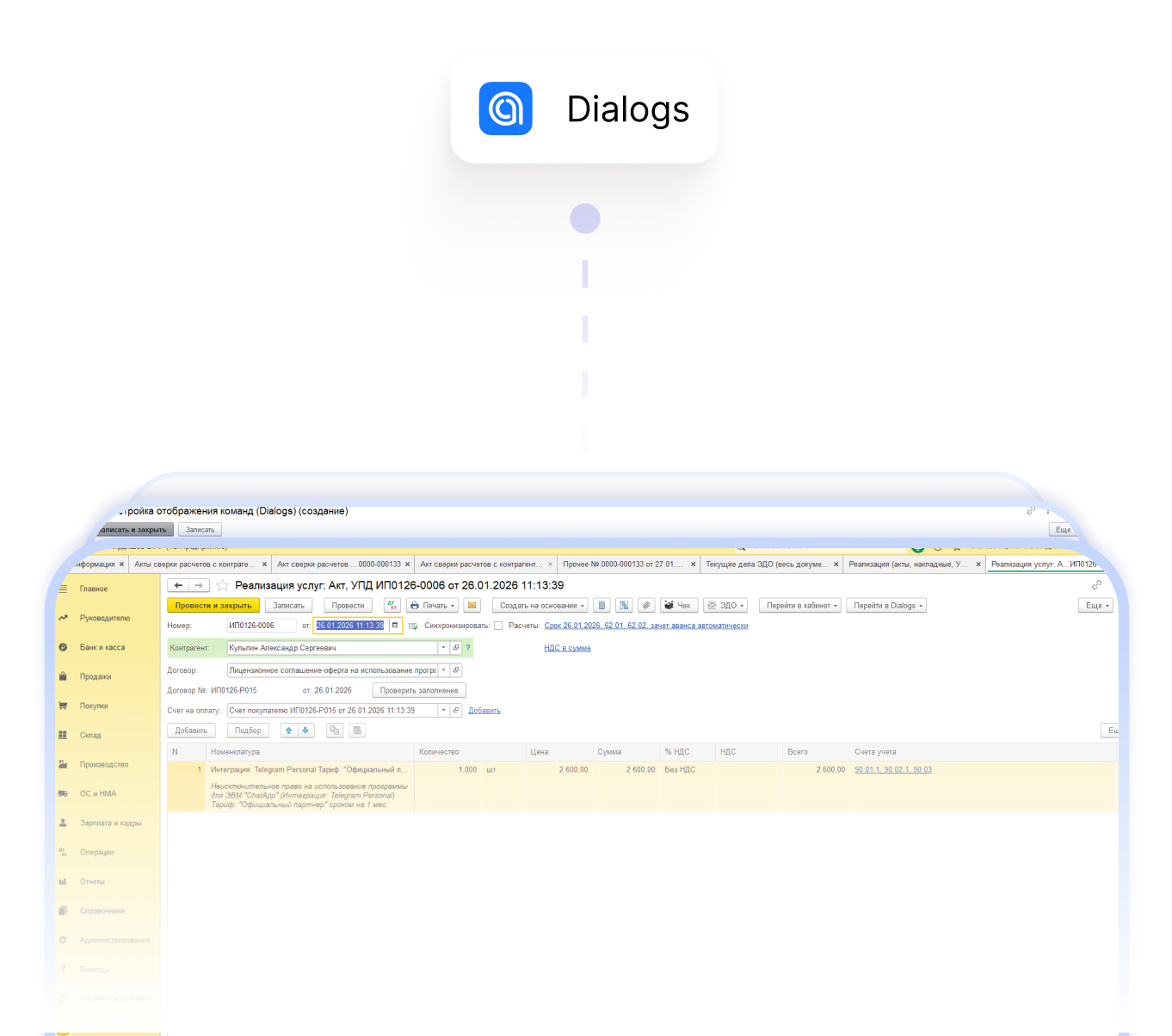Move row up with blue arrow
The image size is (1172, 1036).
click(x=289, y=731)
